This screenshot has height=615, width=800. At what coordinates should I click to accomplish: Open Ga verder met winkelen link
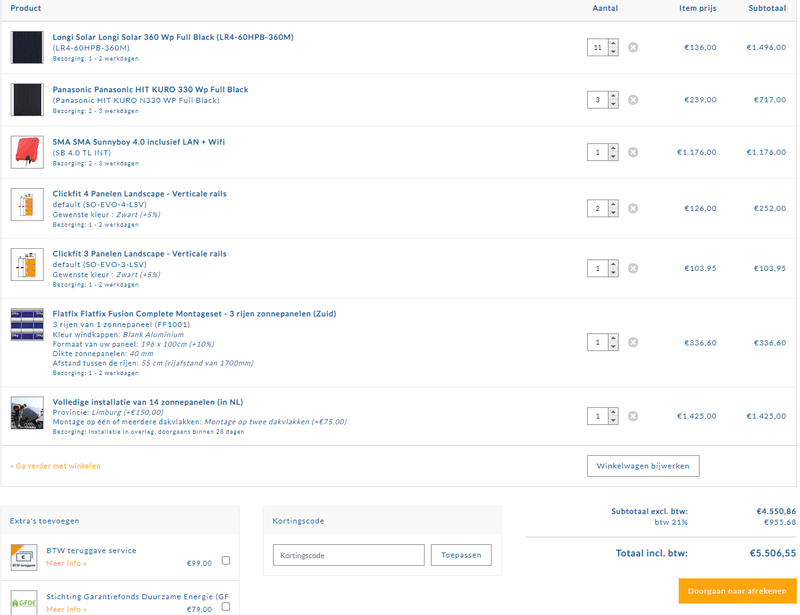tap(56, 465)
